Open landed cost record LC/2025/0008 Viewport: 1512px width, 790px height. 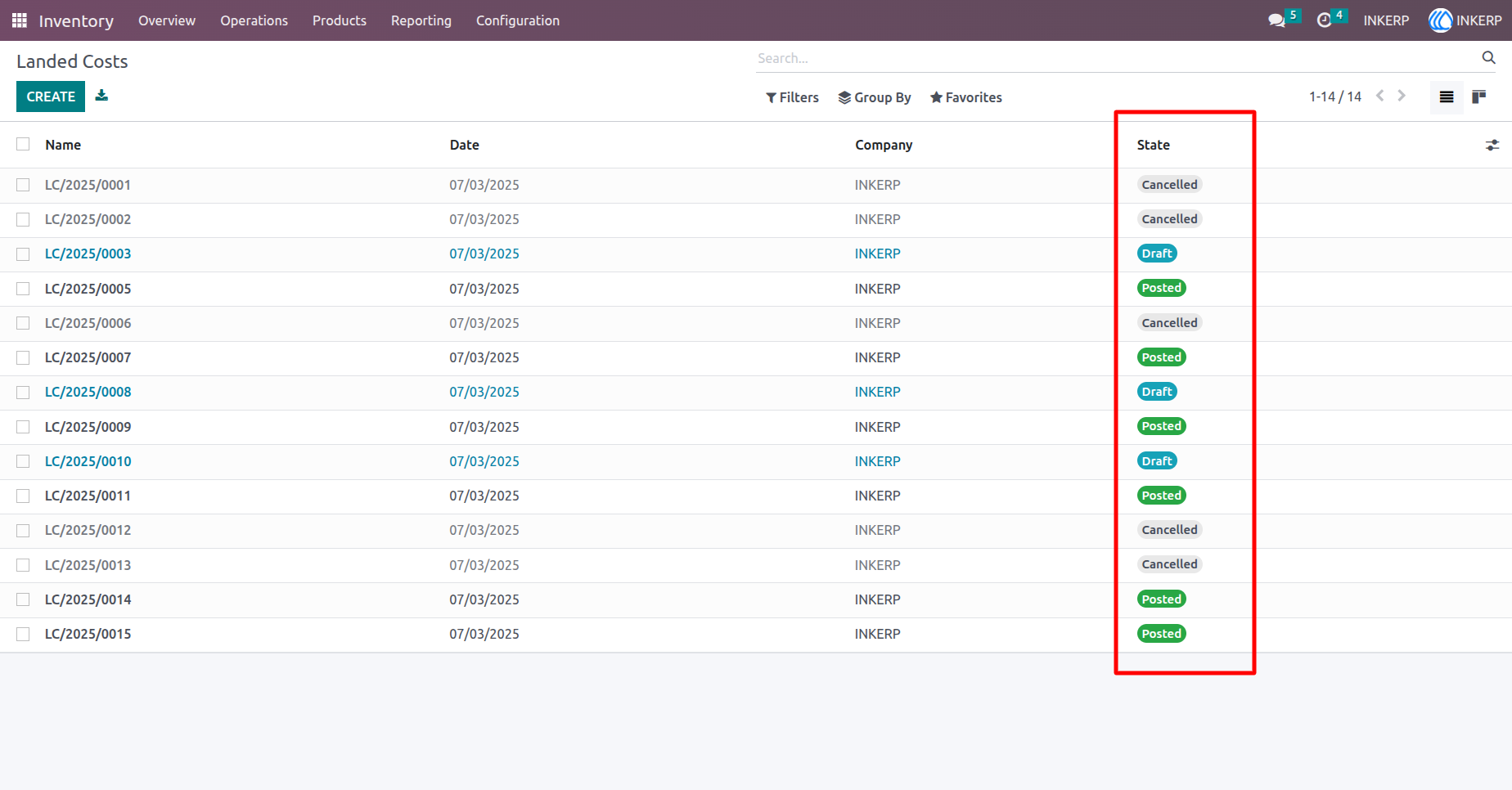[x=88, y=392]
